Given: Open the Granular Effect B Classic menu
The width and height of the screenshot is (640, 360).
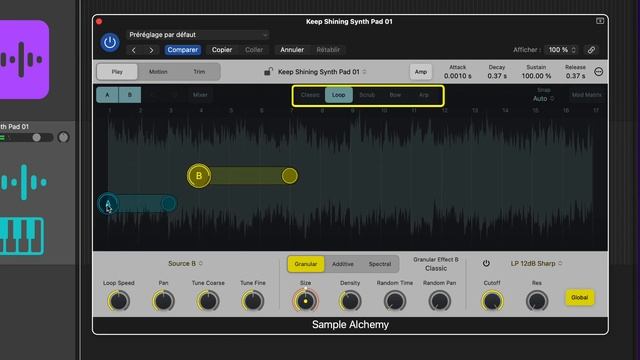Looking at the screenshot, I should (x=436, y=268).
